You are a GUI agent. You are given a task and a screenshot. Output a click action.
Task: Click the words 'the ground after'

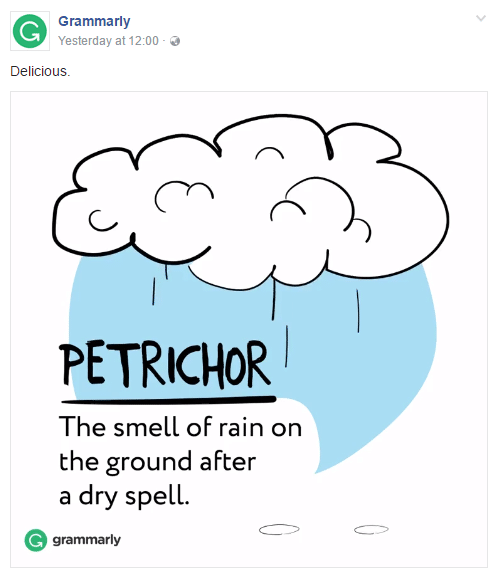coord(158,462)
